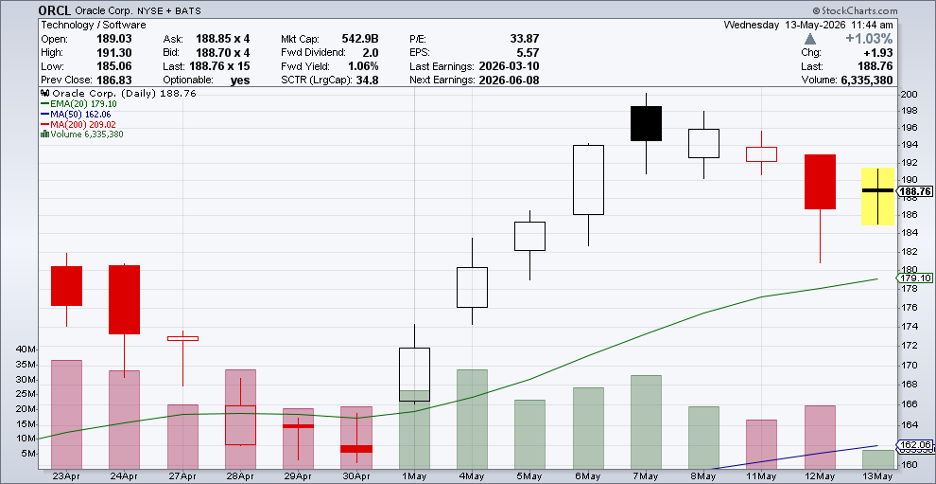Click the Next Earnings 2026-06-08 value
936x484 pixels.
[x=509, y=80]
